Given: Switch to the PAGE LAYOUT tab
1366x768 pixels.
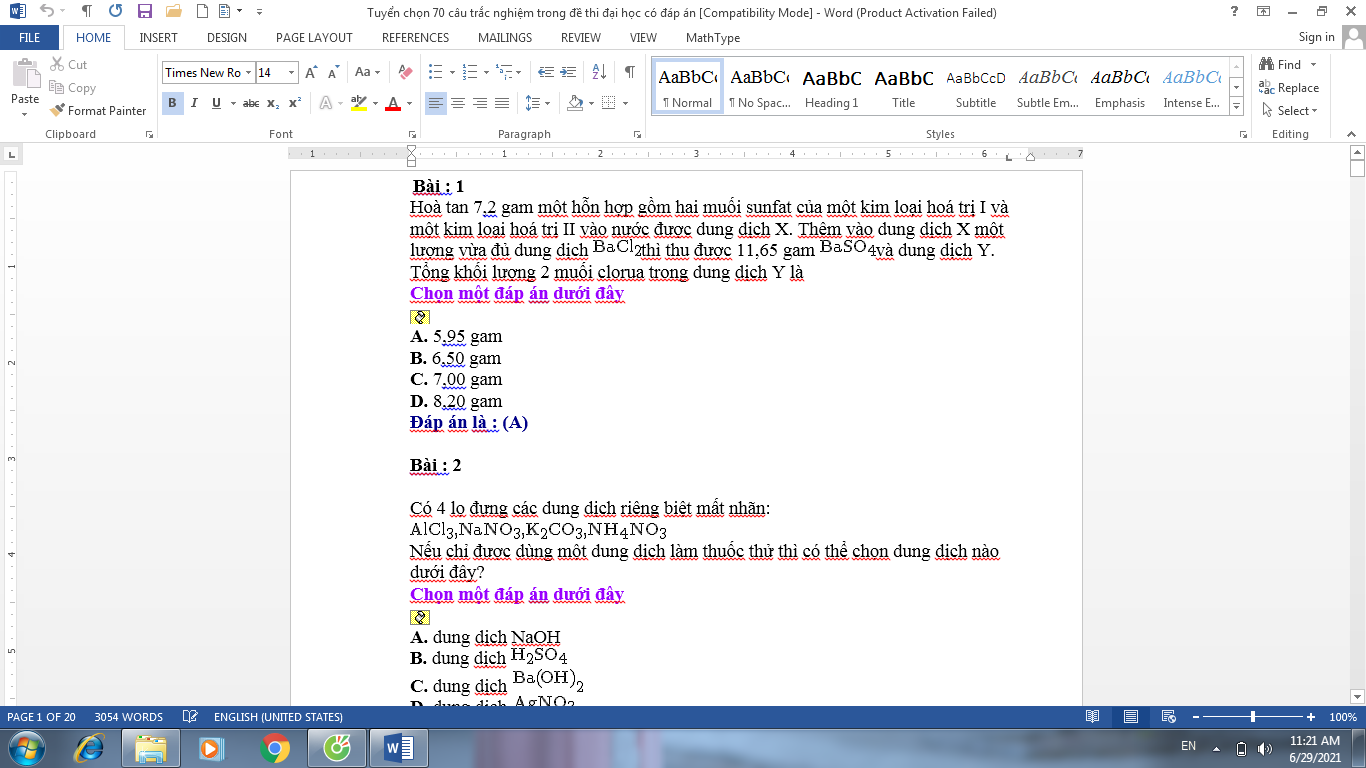Looking at the screenshot, I should coord(314,37).
